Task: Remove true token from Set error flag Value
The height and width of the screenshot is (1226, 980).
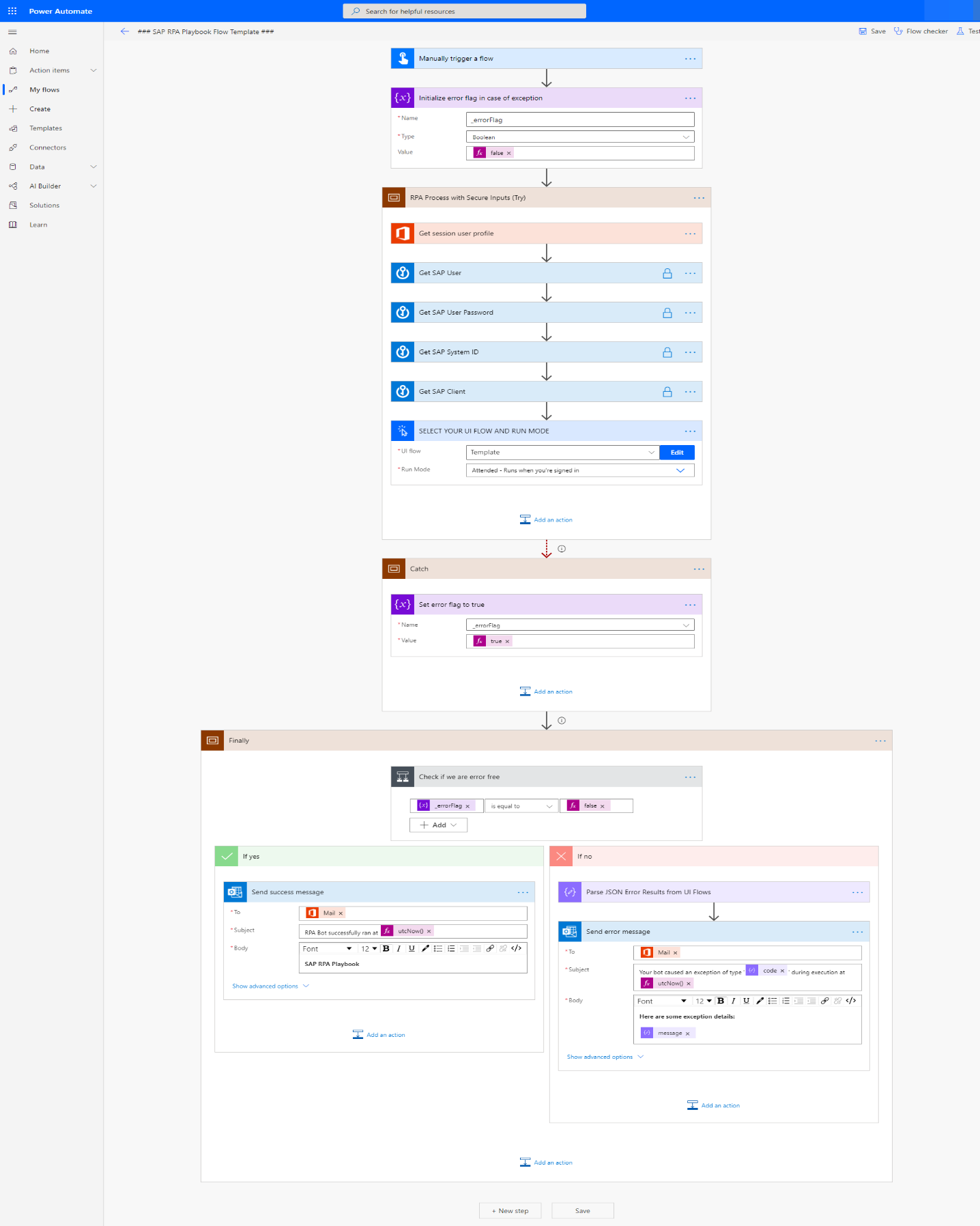Action: [x=508, y=641]
